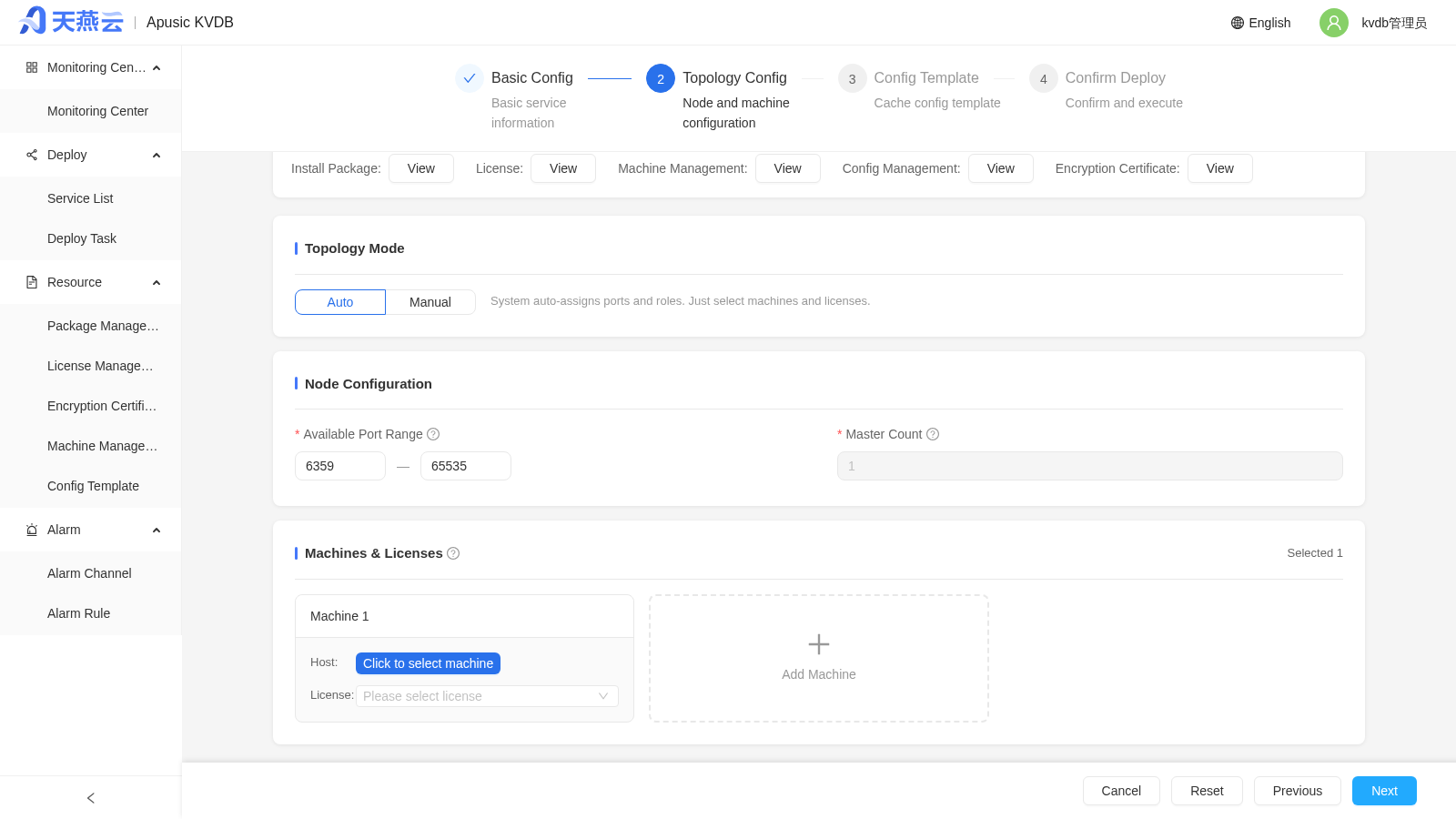Open the English language selector
Image resolution: width=1456 pixels, height=819 pixels.
tap(1261, 23)
